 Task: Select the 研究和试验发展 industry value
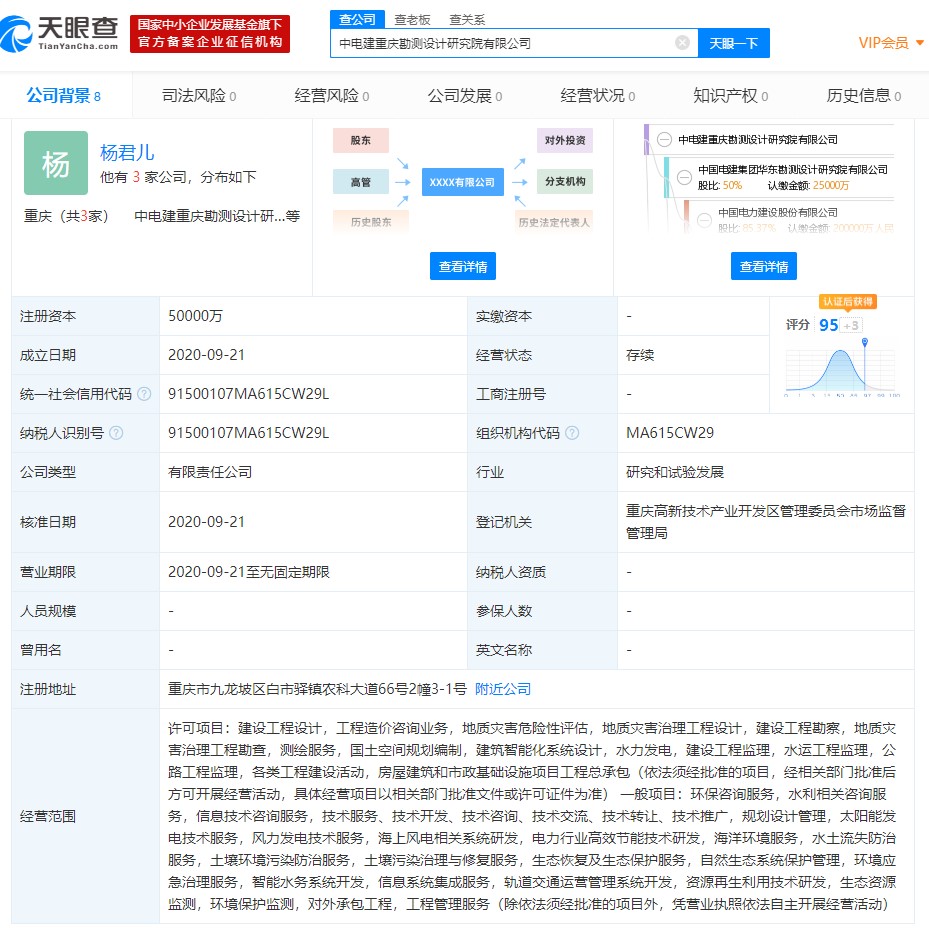click(x=675, y=472)
